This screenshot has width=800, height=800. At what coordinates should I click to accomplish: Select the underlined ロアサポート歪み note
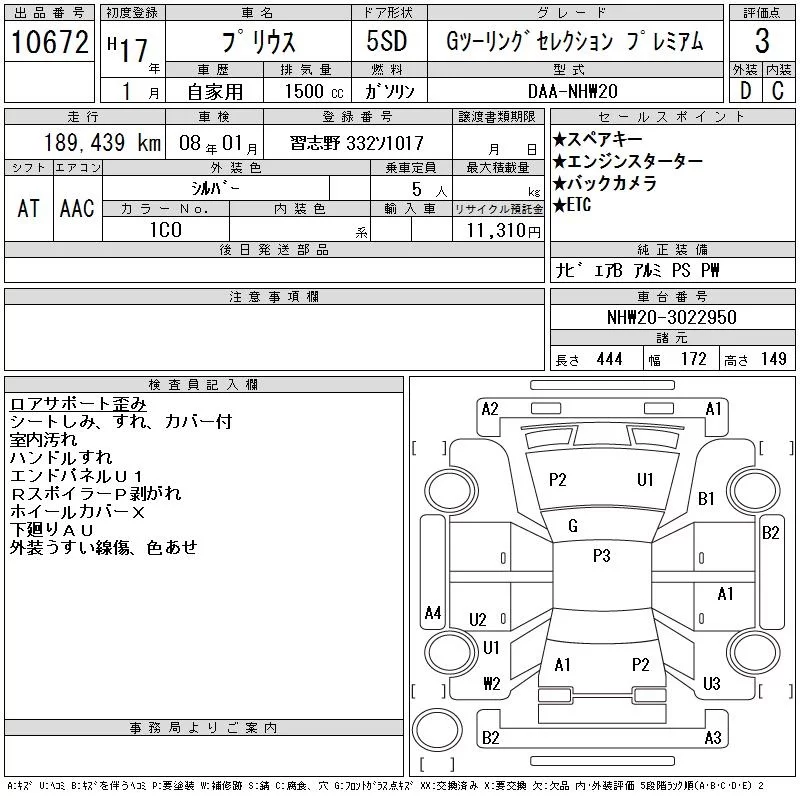[78, 404]
